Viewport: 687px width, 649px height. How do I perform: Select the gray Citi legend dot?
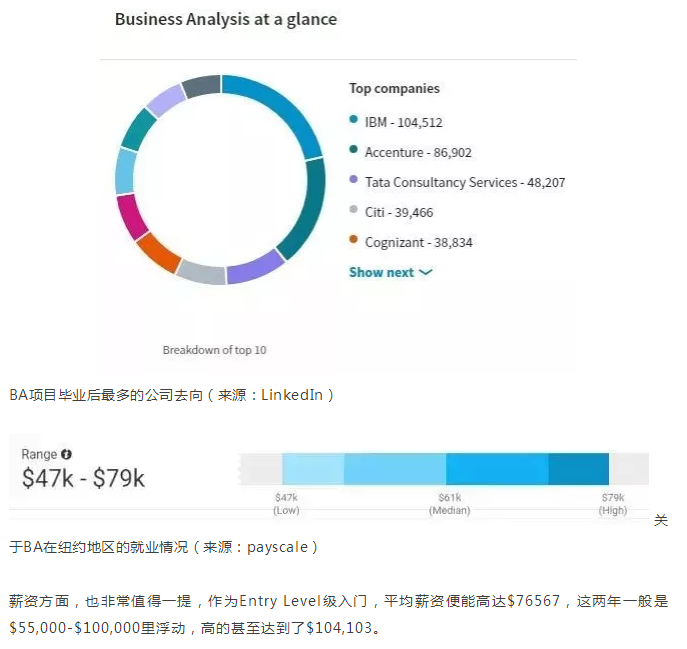point(354,209)
